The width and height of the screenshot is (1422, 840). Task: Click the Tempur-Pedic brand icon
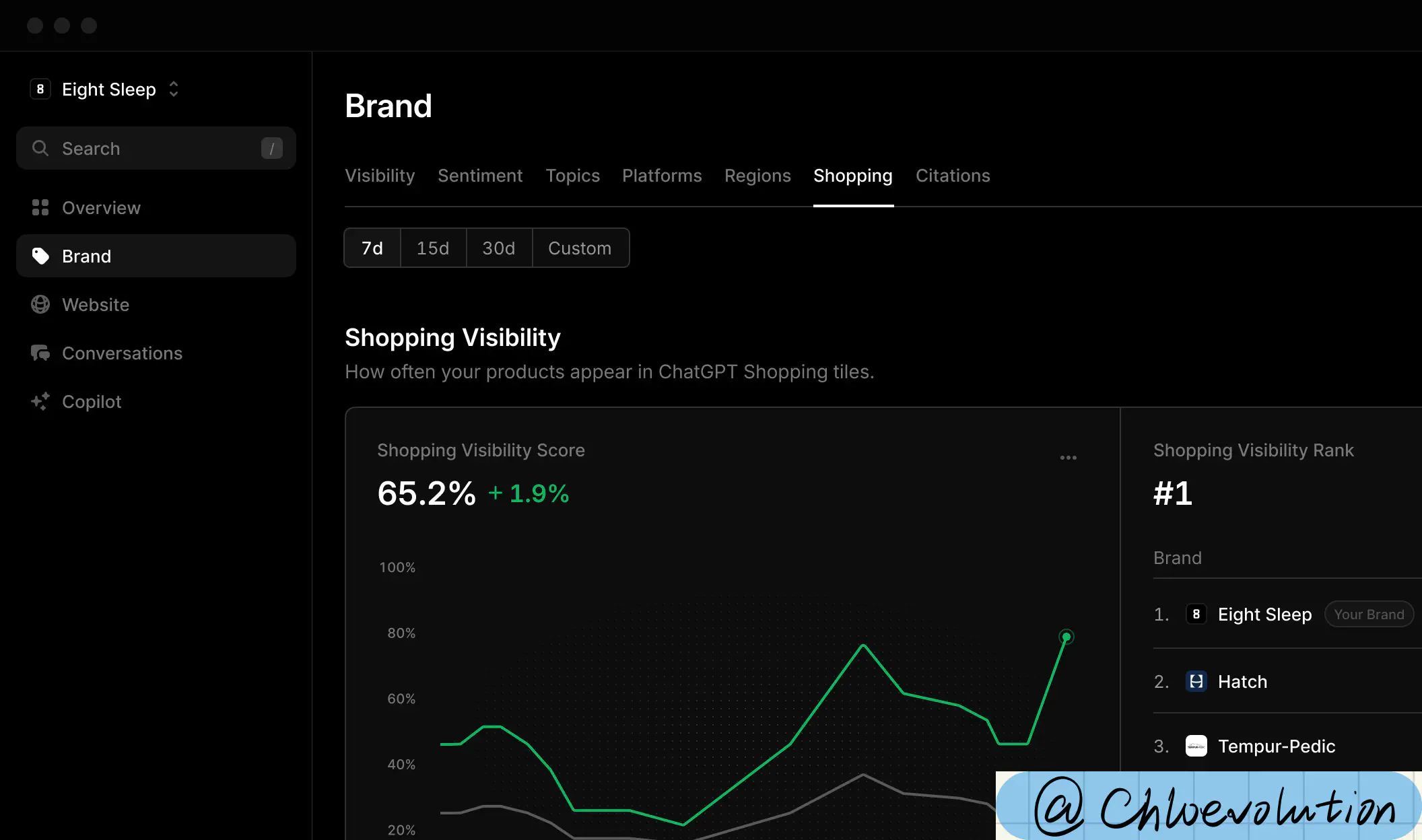tap(1196, 746)
